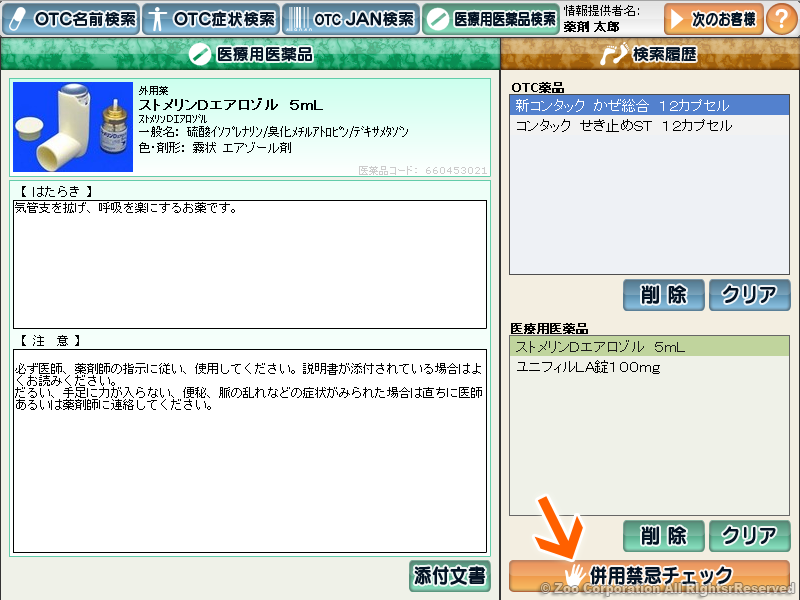Screen dimensions: 800x600
Task: Open the 添付文書 package insert
Action: pos(449,576)
